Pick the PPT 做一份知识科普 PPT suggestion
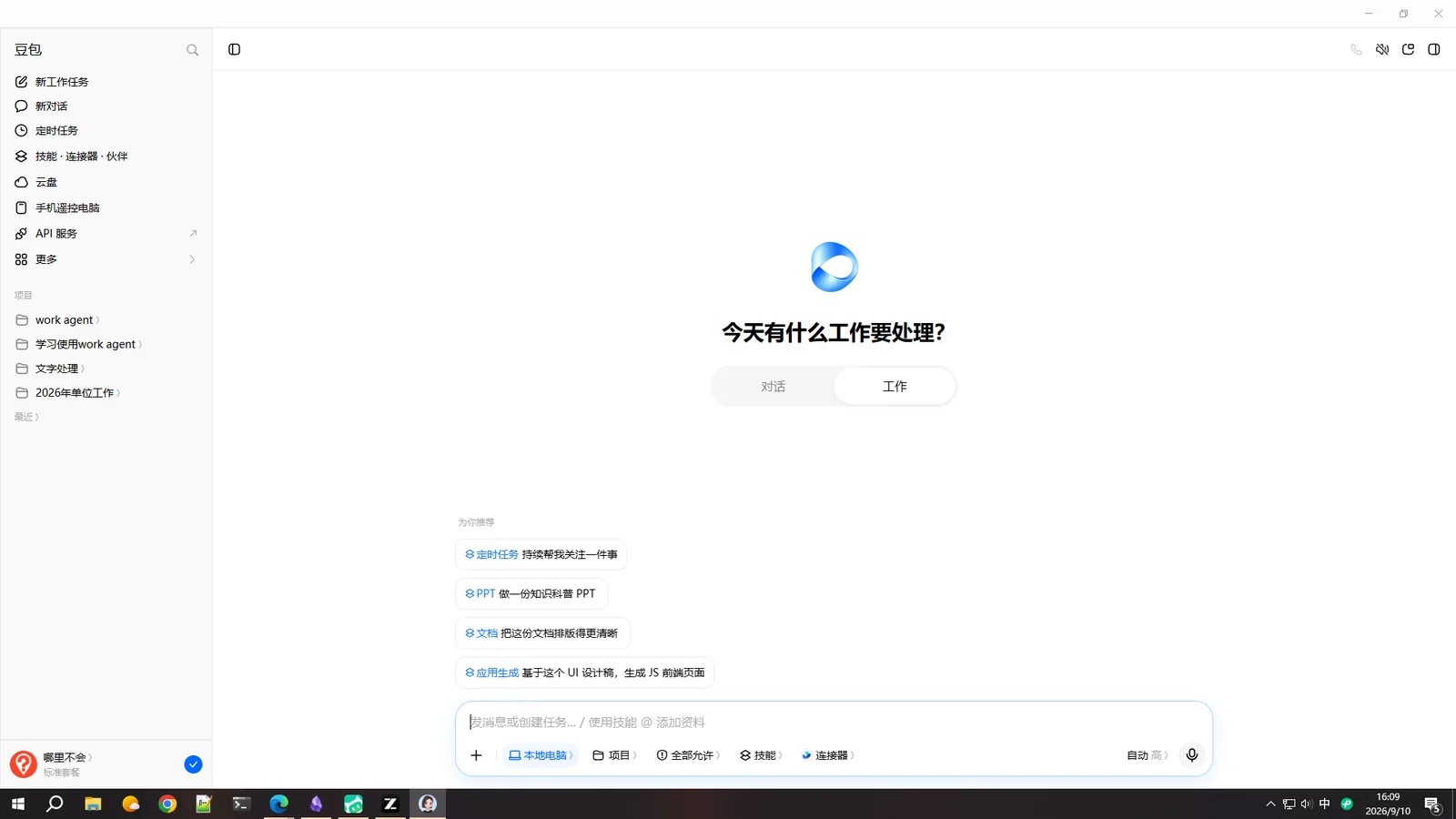This screenshot has width=1456, height=819. [x=531, y=593]
